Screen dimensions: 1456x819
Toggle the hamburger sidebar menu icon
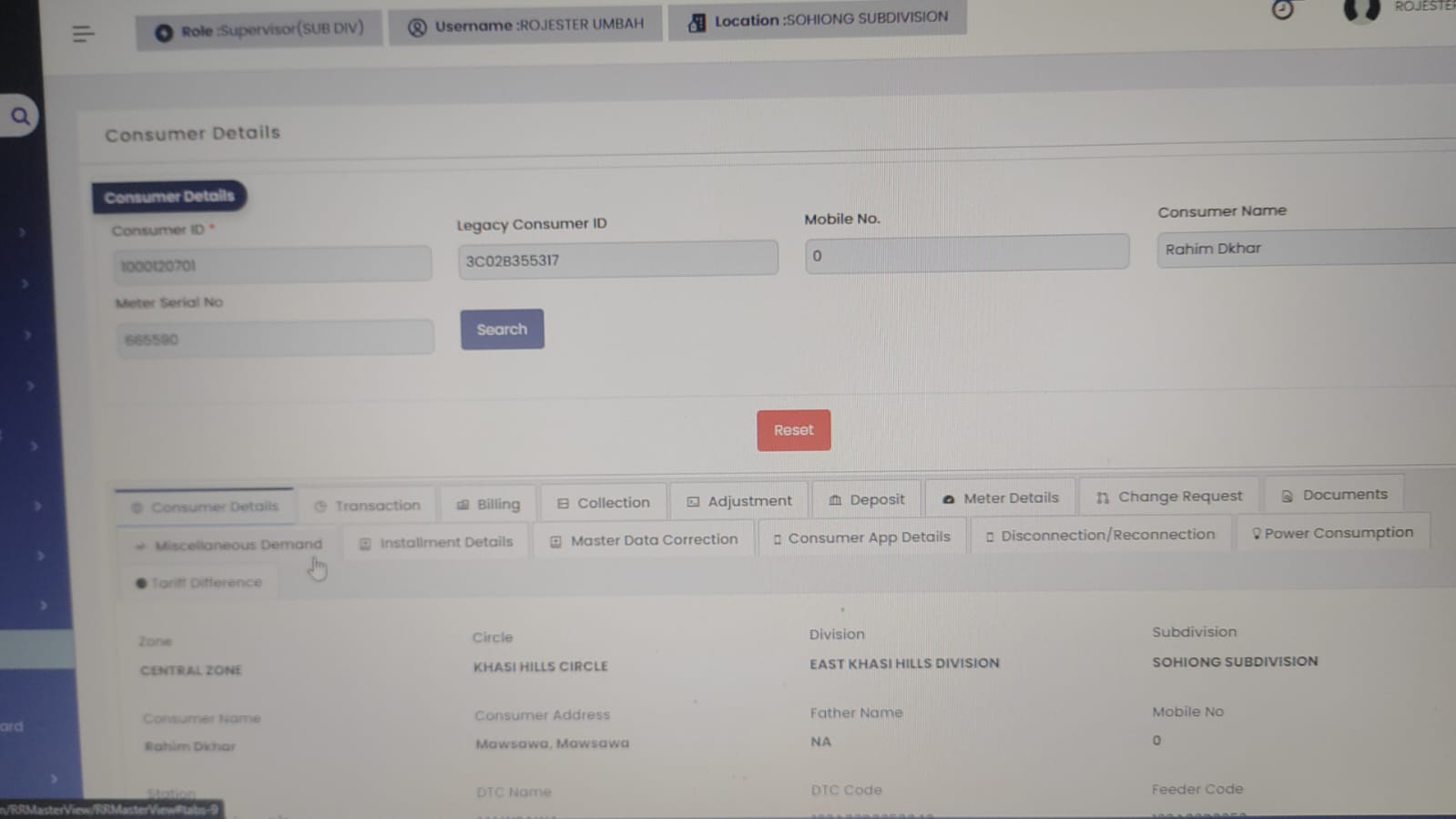(83, 35)
